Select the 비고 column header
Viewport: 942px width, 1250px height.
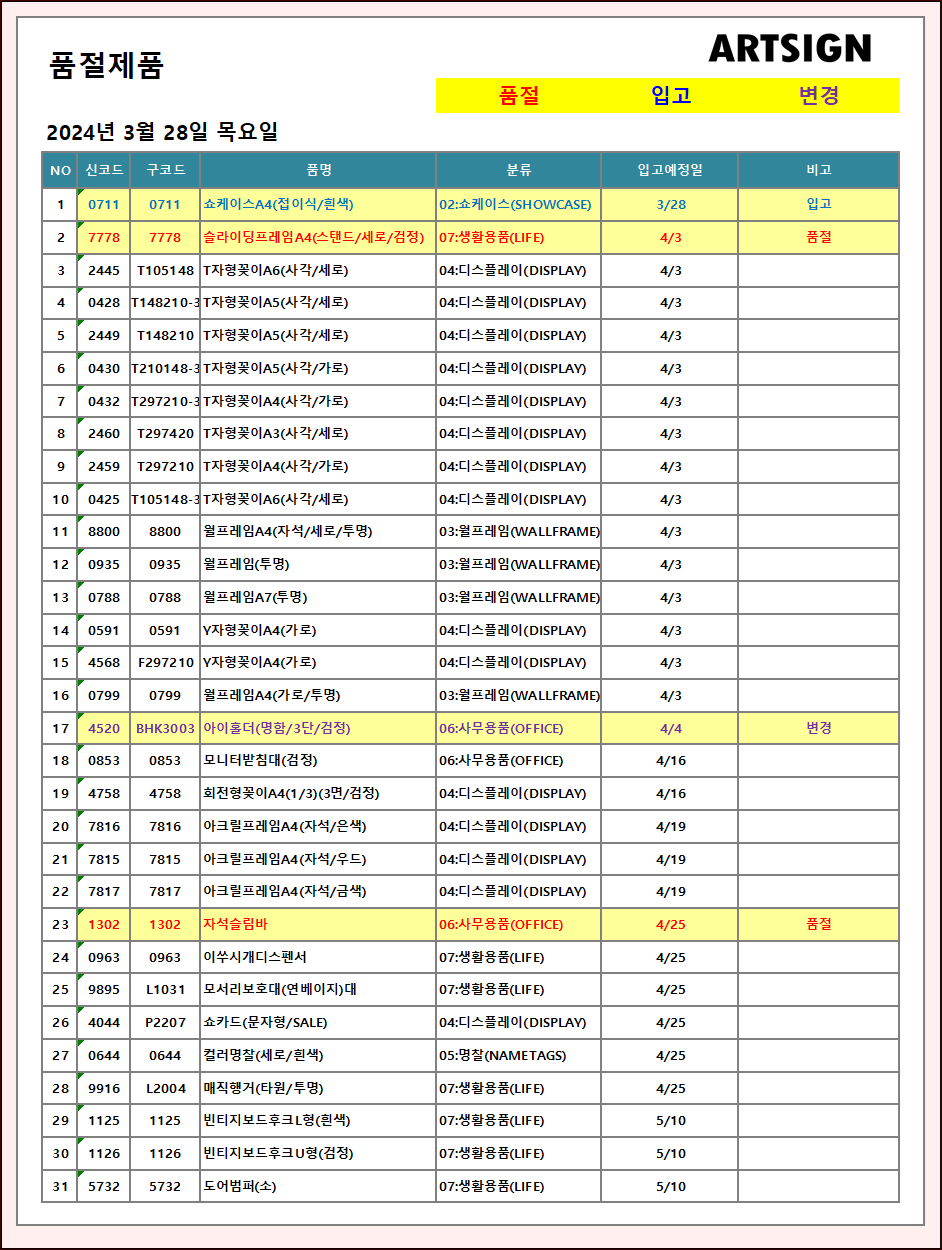click(x=818, y=170)
